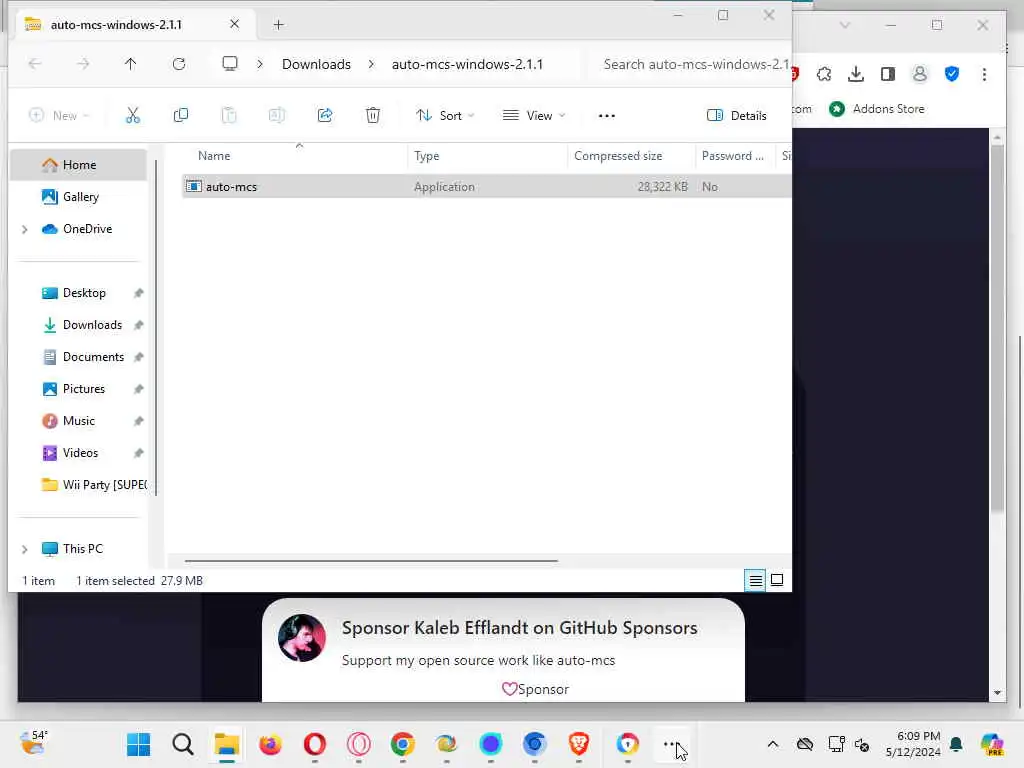Expand the breadcrumb chevron after Downloads
The width and height of the screenshot is (1024, 768).
371,64
